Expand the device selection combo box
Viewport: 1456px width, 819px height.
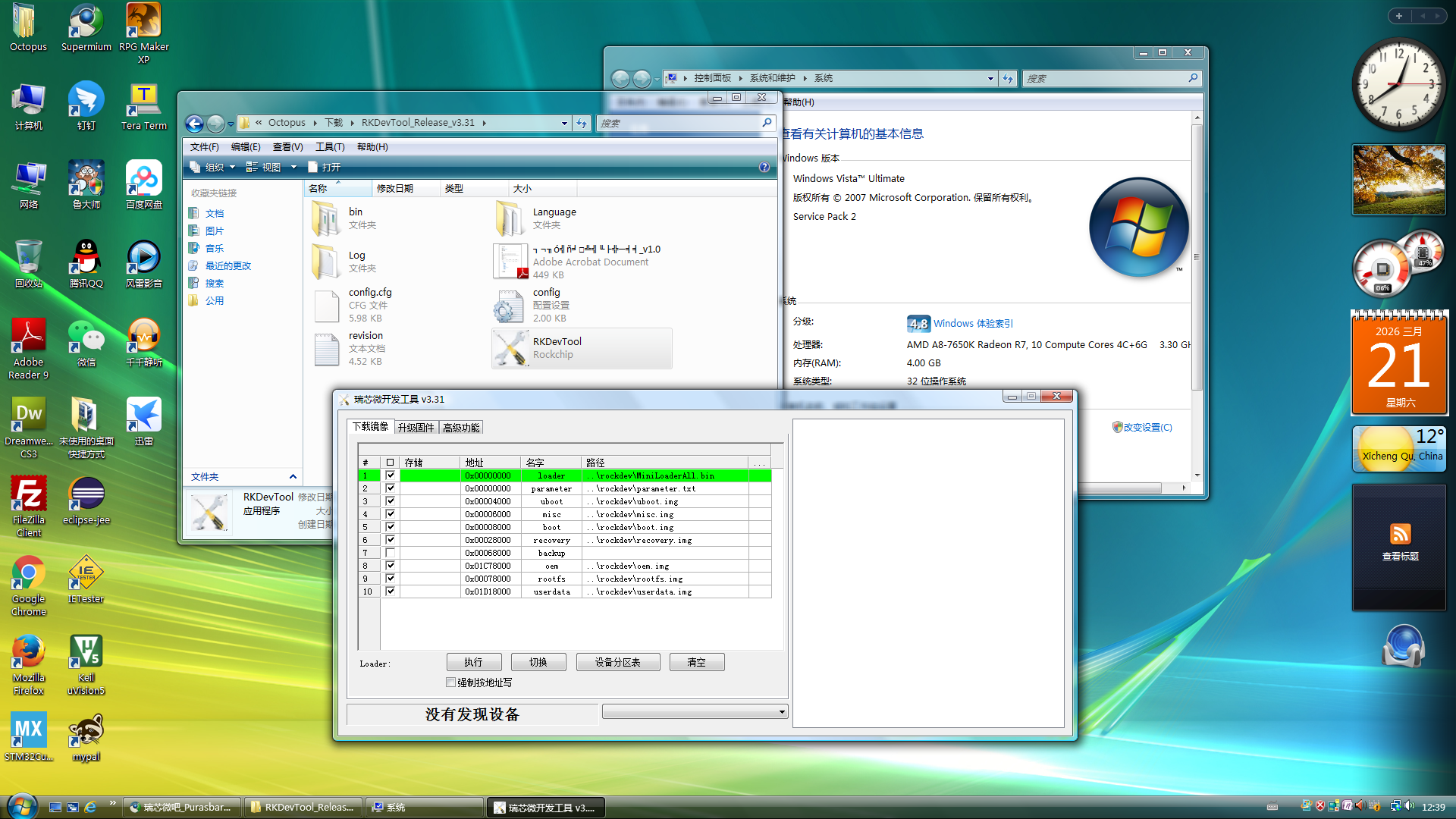coord(781,712)
